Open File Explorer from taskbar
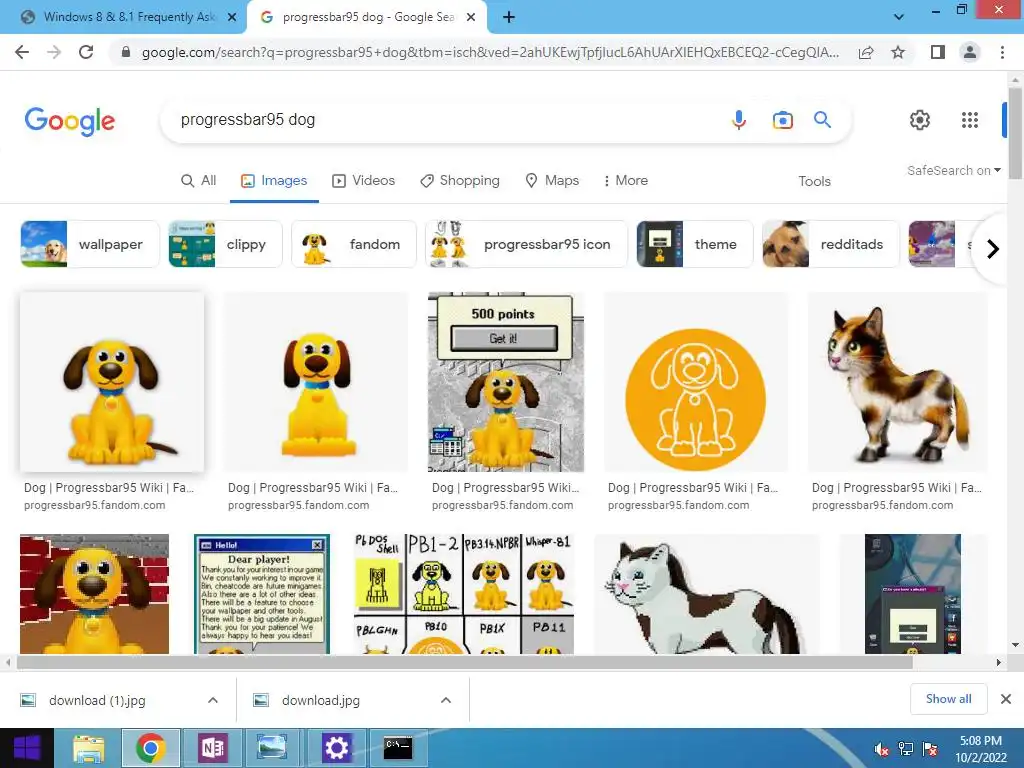The width and height of the screenshot is (1024, 768). click(x=89, y=748)
